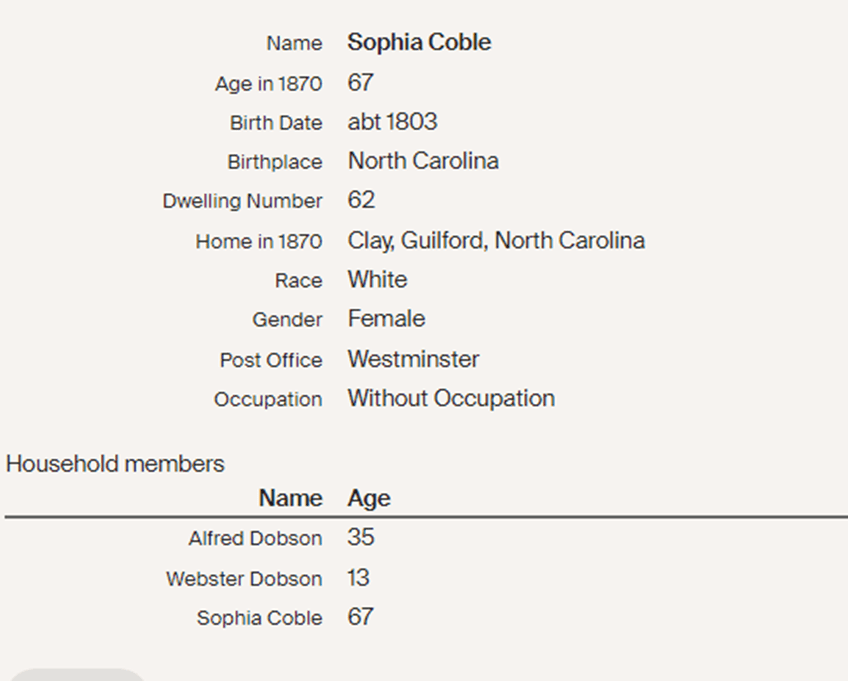Click the gray button below household list
The width and height of the screenshot is (848, 681).
click(76, 674)
